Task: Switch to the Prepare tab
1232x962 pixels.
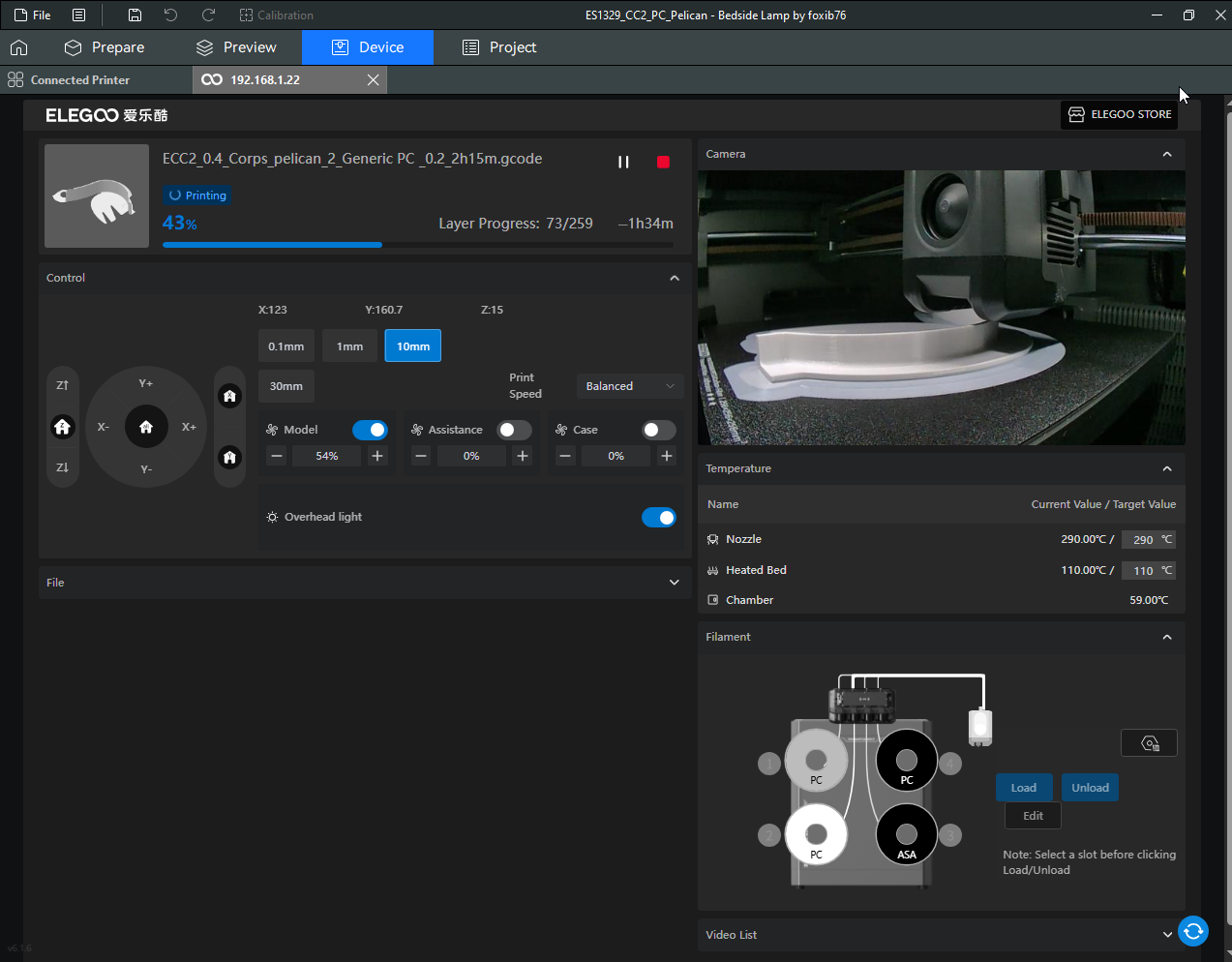Action: (105, 47)
